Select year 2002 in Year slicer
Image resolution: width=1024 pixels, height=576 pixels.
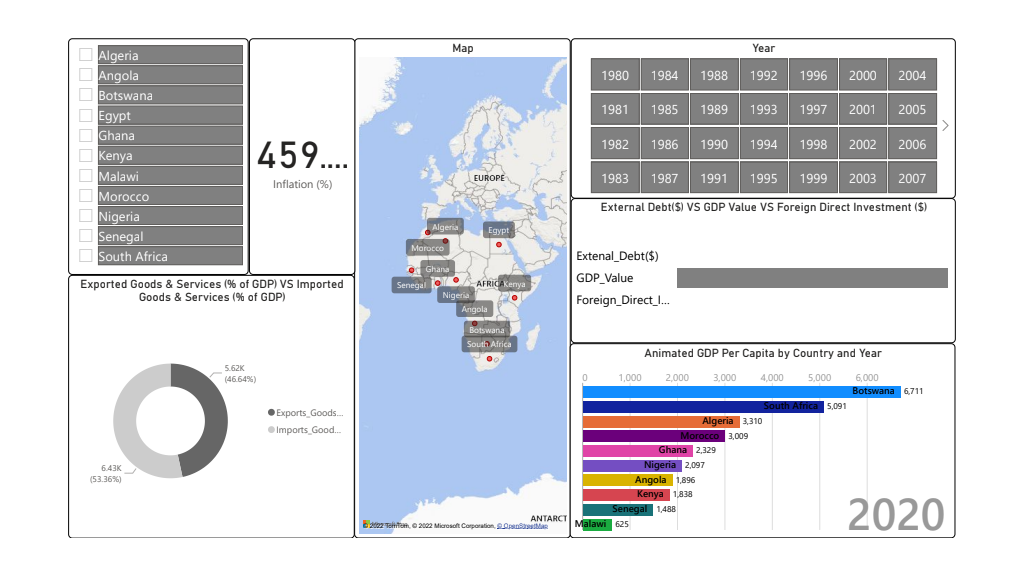[x=863, y=144]
